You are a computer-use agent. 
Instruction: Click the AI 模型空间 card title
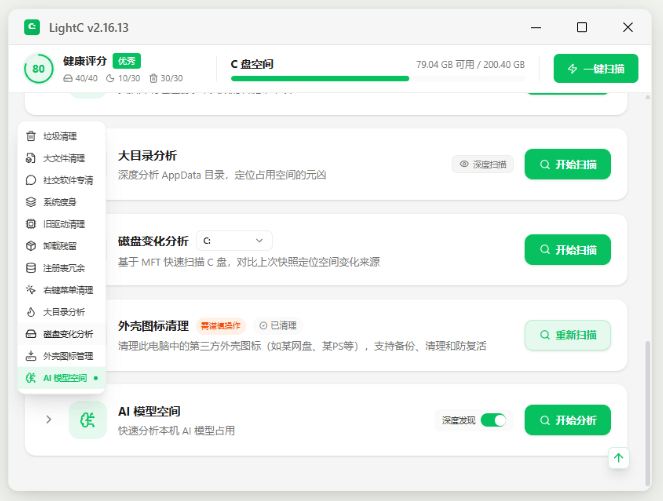tap(149, 411)
